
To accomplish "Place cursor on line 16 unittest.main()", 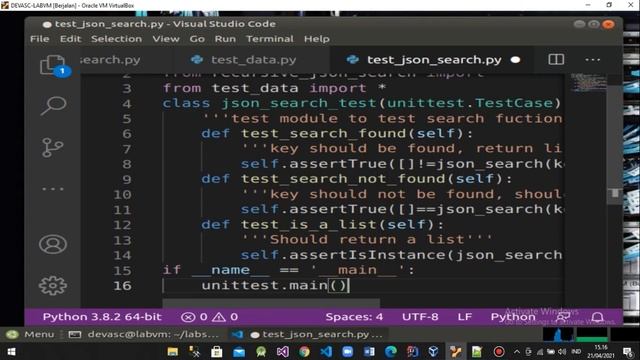I will pos(275,285).
